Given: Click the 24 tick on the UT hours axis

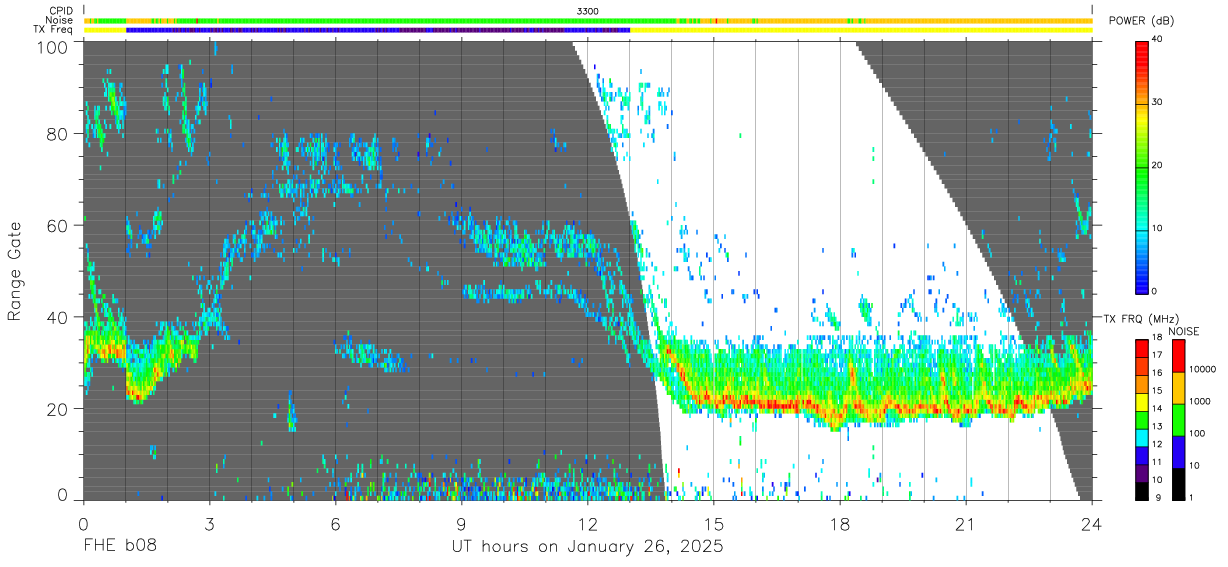Looking at the screenshot, I should pyautogui.click(x=1092, y=523).
